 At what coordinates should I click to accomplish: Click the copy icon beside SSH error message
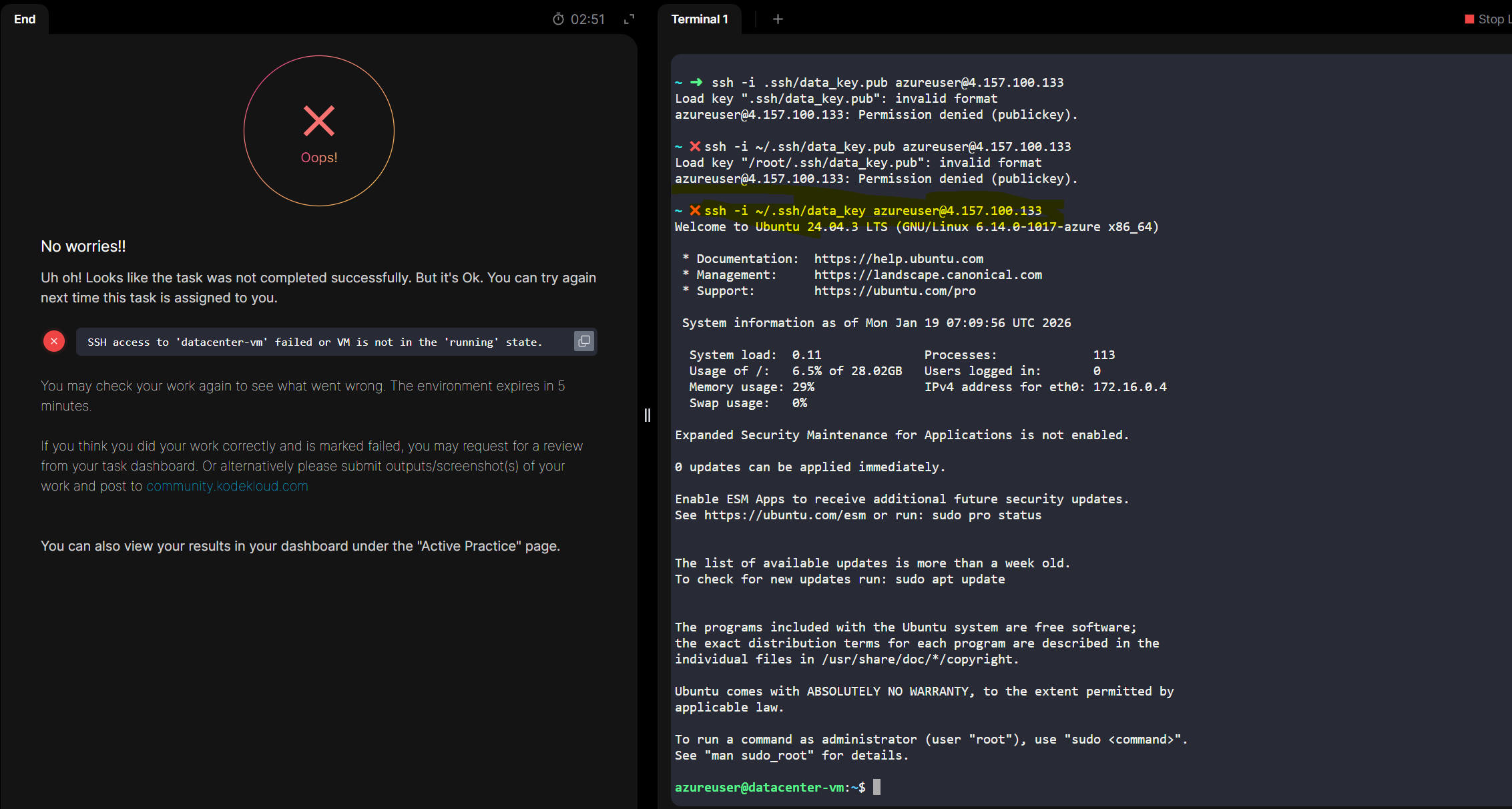click(x=584, y=341)
